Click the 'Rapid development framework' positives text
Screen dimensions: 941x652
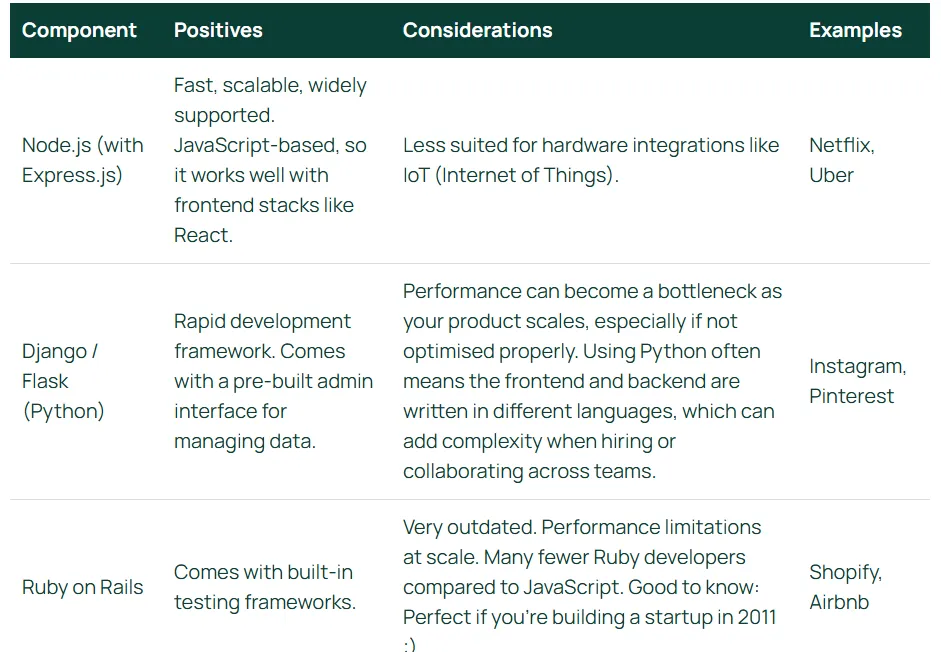tap(262, 336)
